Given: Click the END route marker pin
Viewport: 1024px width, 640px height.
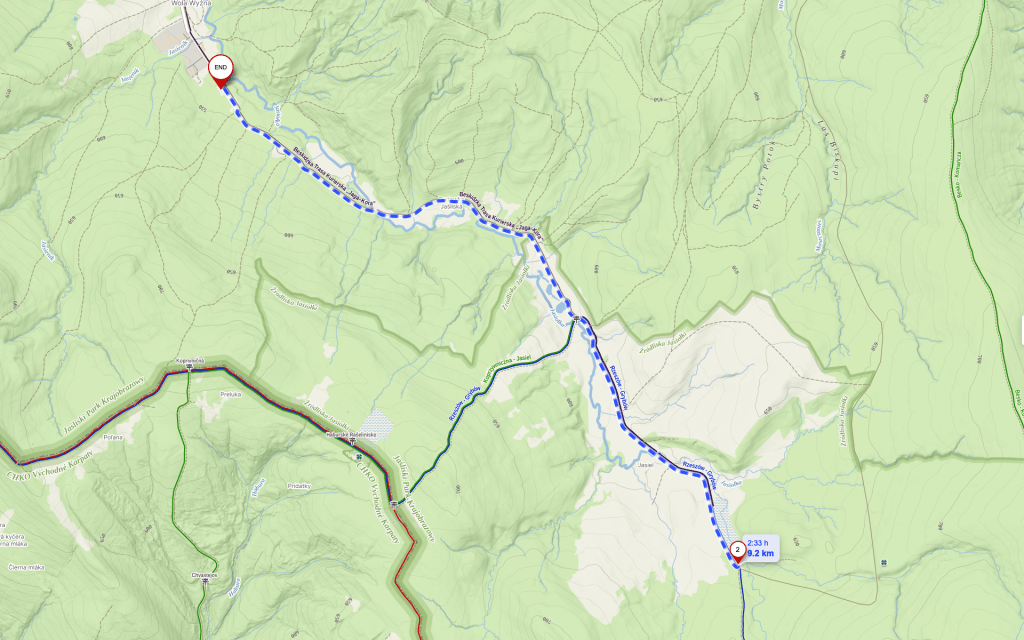Looking at the screenshot, I should (x=221, y=71).
